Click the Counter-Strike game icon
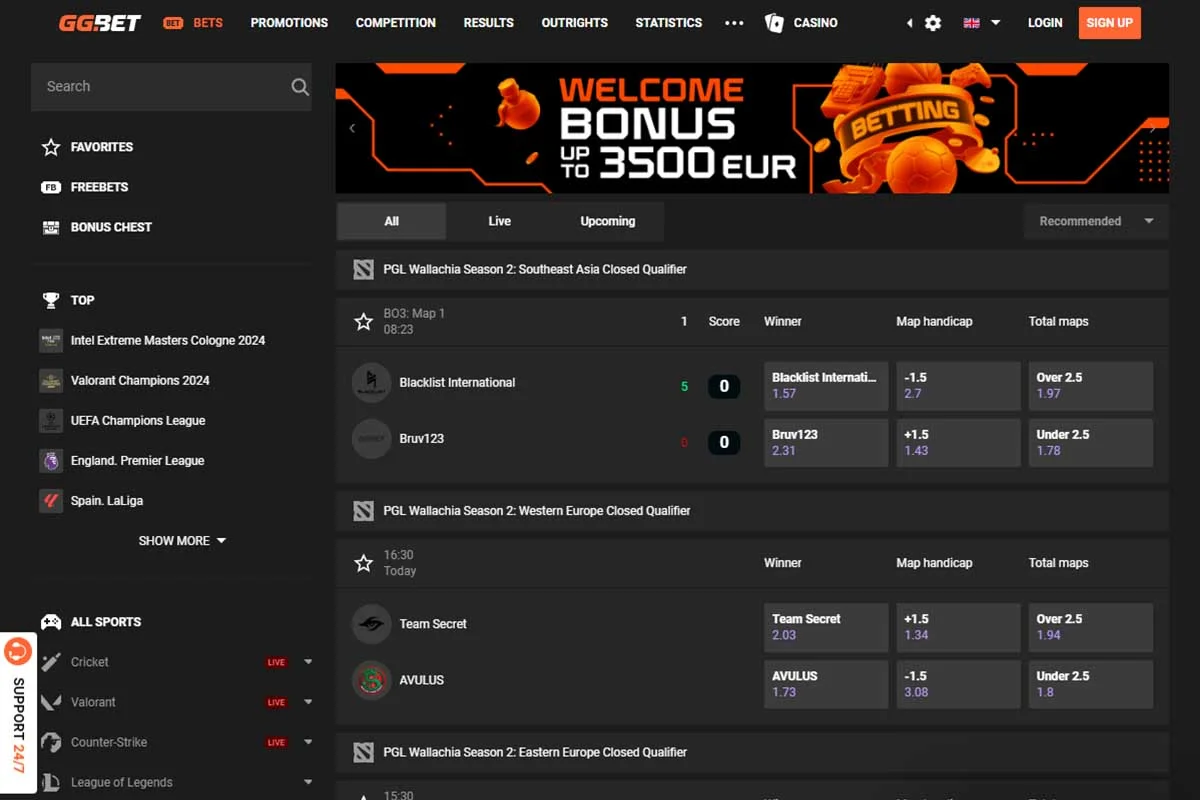This screenshot has height=800, width=1200. 51,742
